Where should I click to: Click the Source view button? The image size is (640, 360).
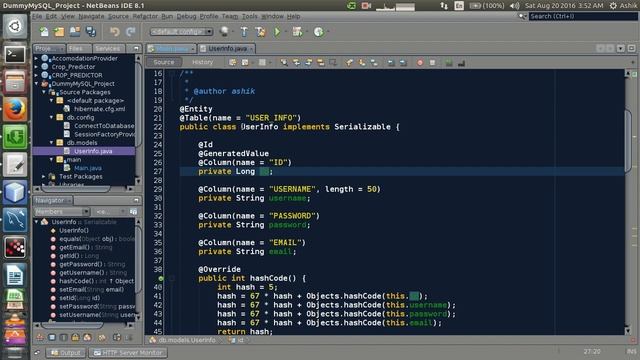click(164, 62)
